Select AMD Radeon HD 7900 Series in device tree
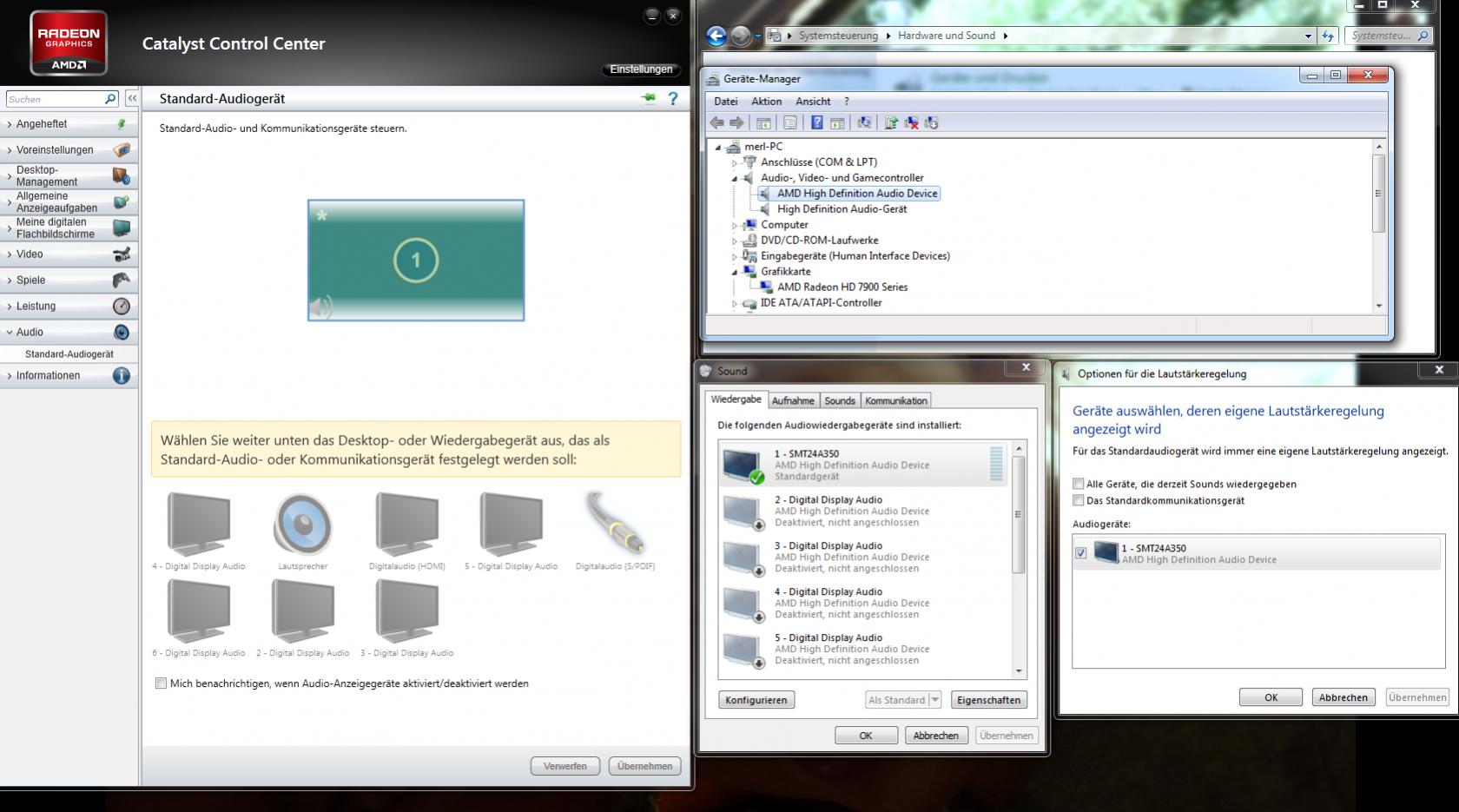This screenshot has width=1459, height=812. (842, 287)
